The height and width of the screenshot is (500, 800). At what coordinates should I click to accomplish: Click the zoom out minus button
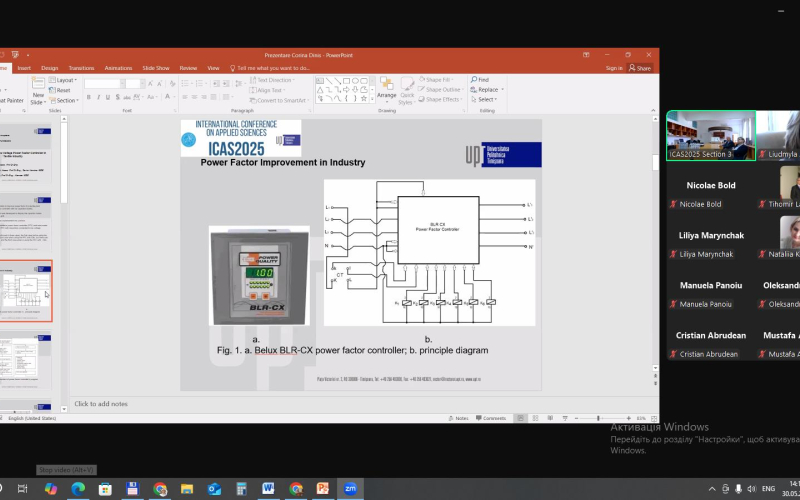(577, 418)
